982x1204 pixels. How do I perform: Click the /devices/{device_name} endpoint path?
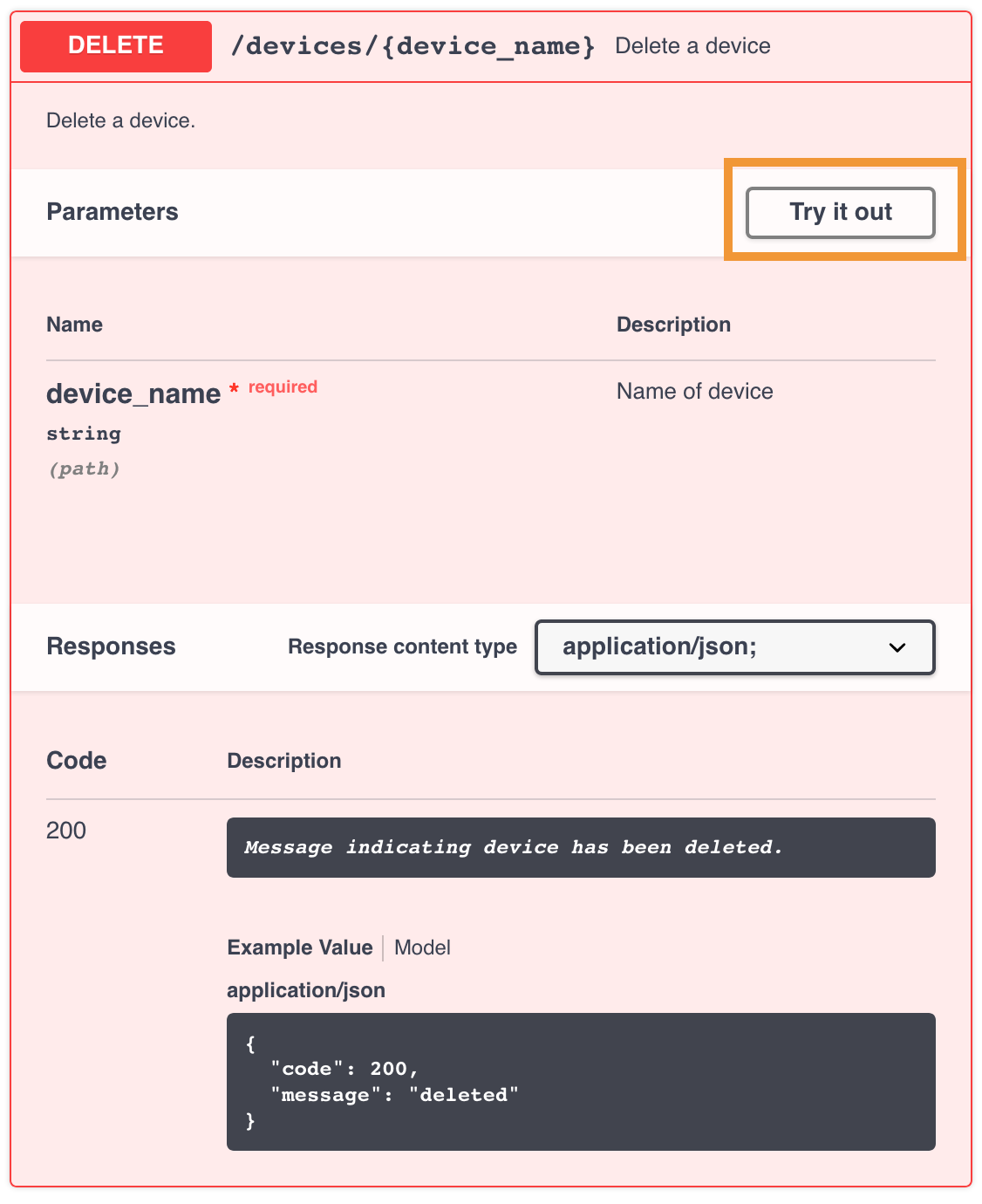(x=413, y=46)
